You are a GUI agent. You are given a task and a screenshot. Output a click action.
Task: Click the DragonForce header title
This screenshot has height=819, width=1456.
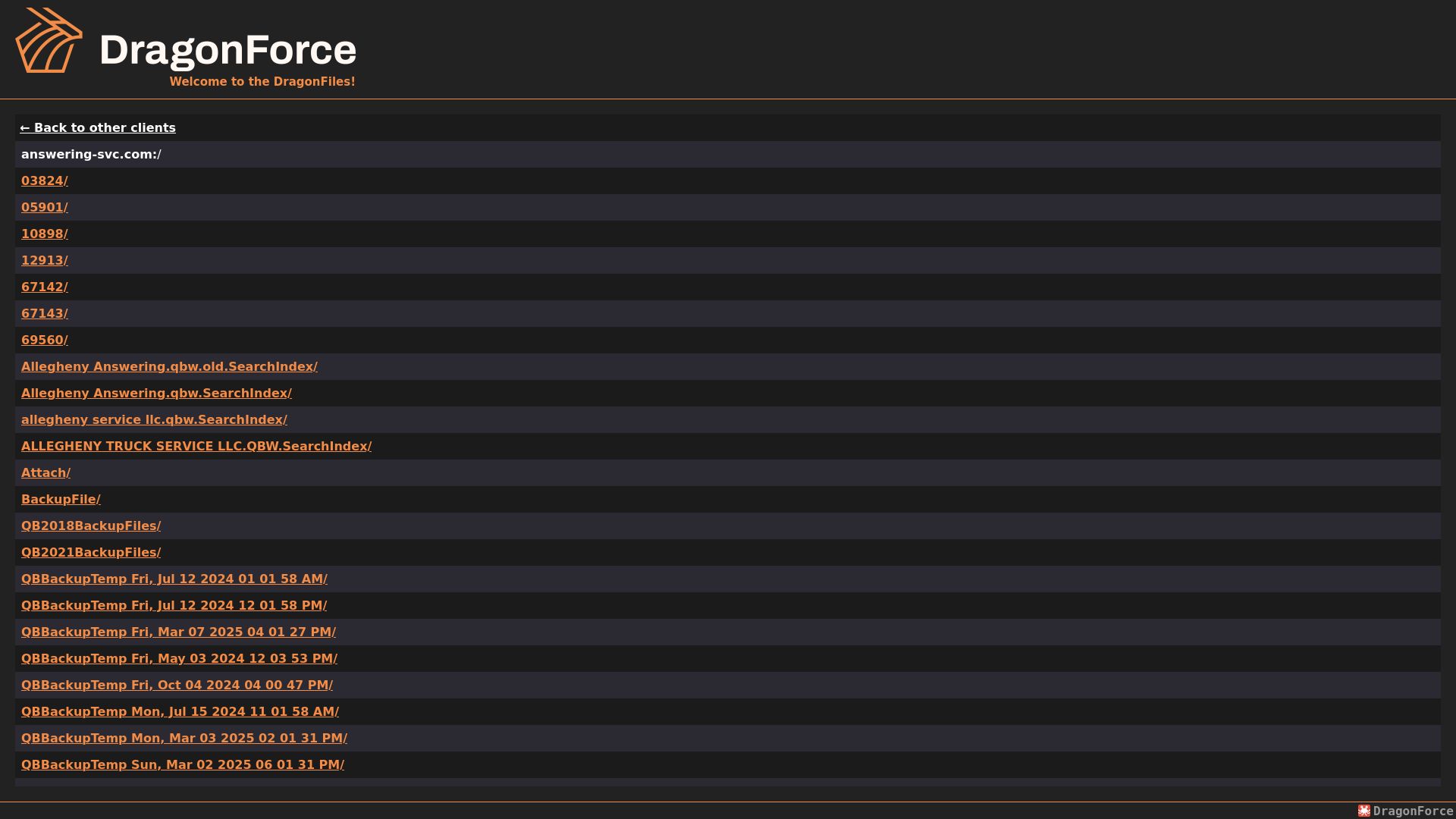tap(227, 51)
